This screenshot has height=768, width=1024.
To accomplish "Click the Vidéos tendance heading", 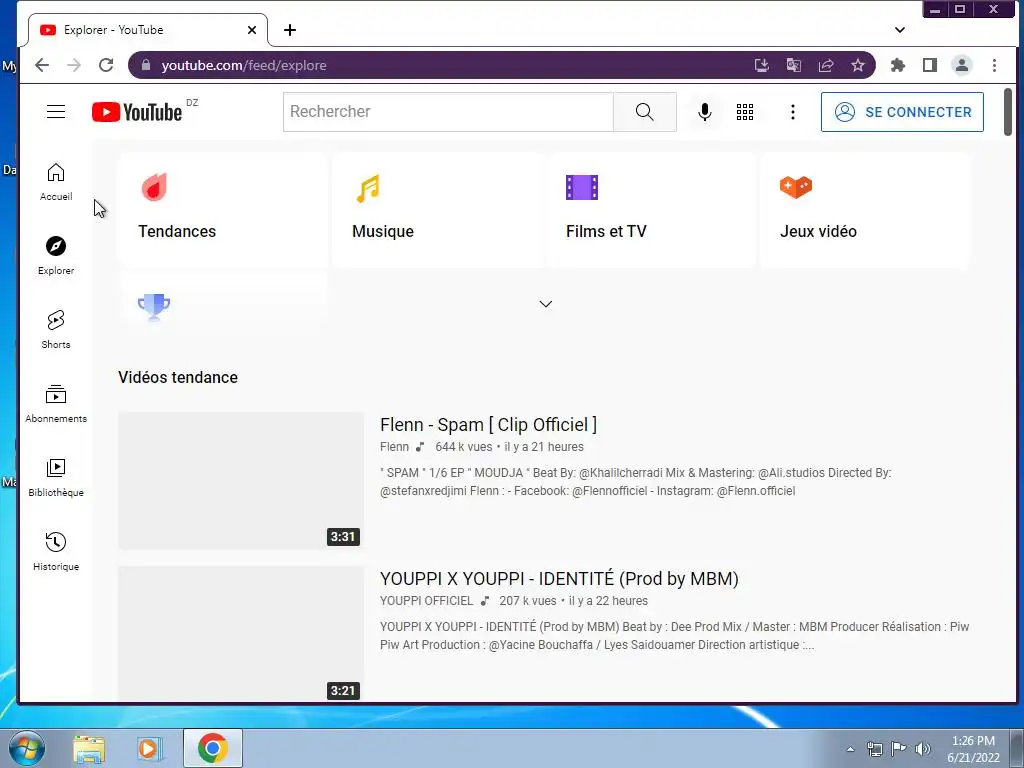I will tap(178, 377).
